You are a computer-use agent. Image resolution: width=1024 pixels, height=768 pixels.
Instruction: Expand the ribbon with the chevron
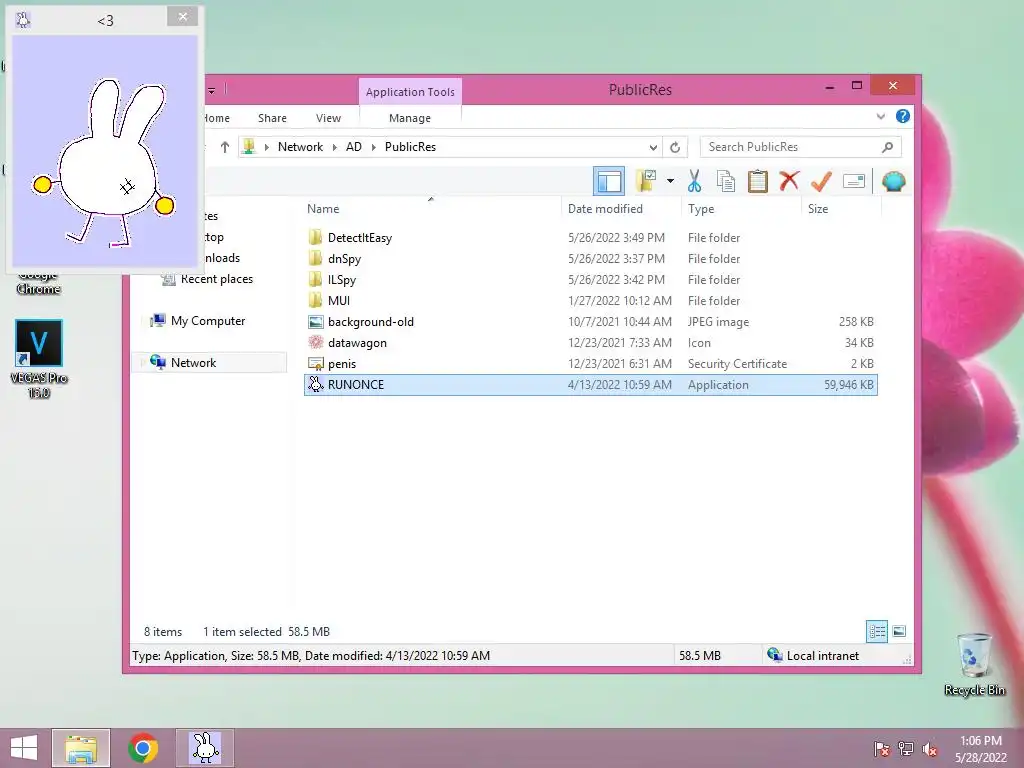coord(881,117)
